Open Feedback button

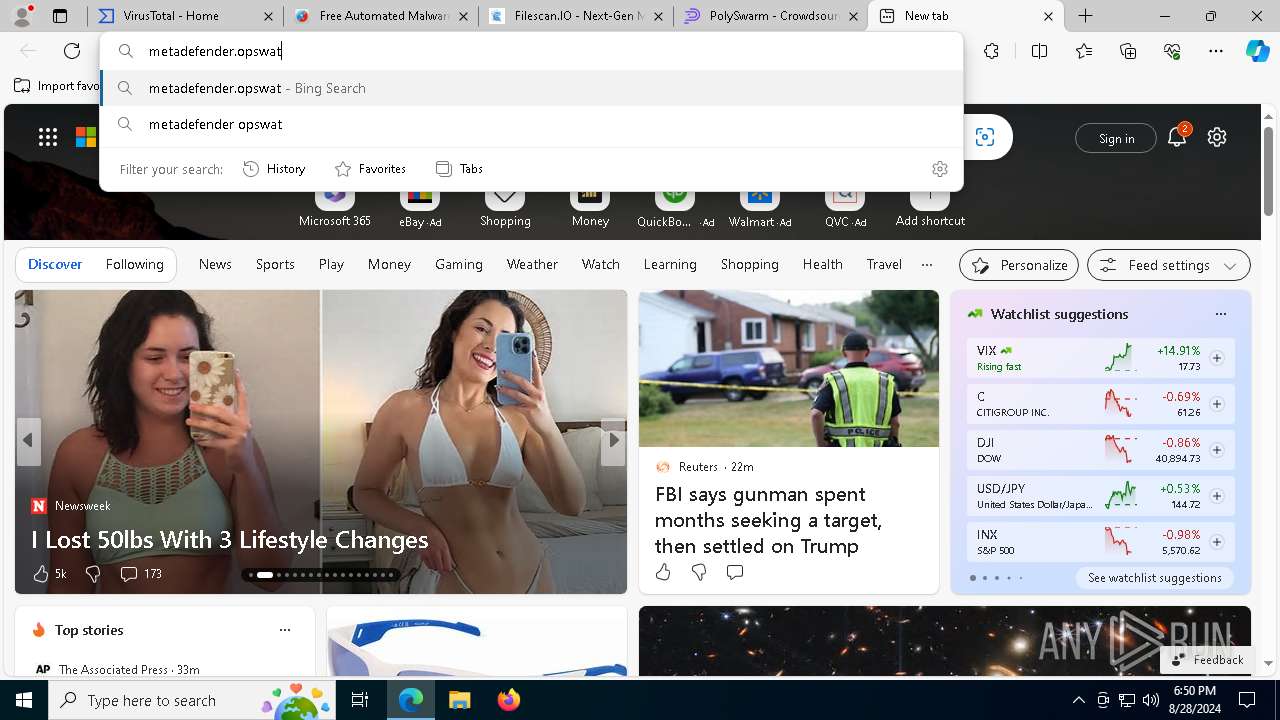tap(1206, 660)
